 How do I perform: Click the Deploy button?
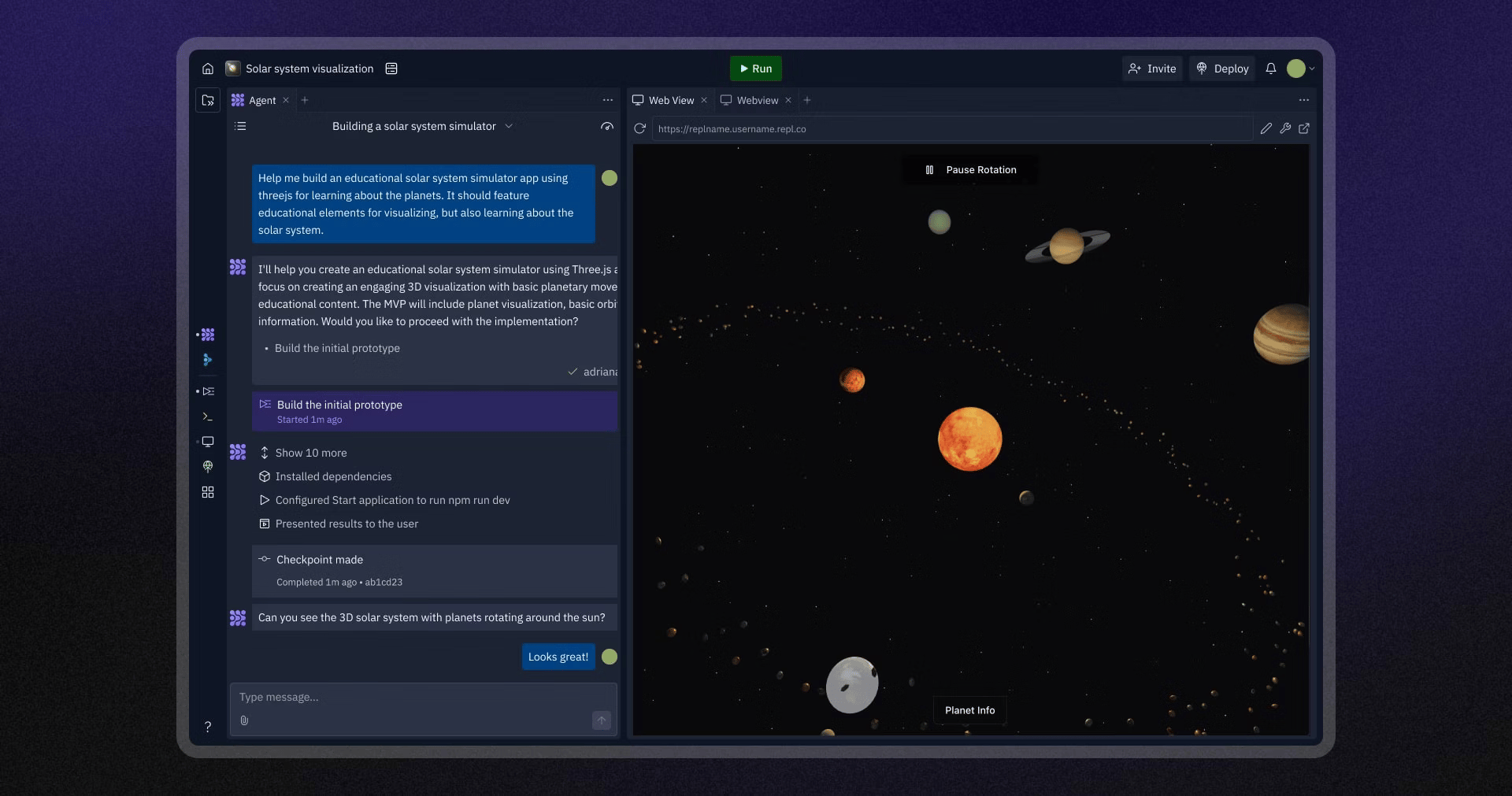(1221, 68)
